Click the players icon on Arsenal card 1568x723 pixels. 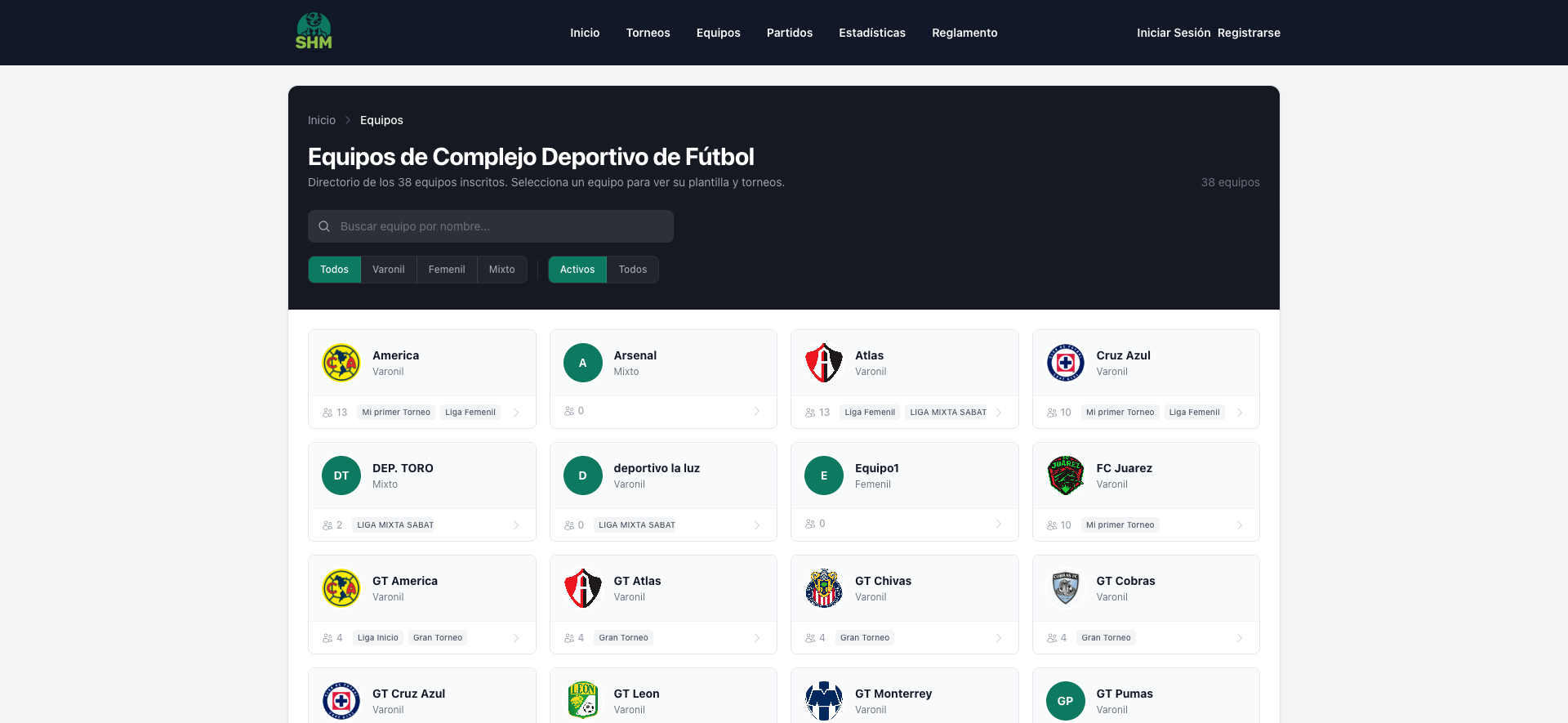pos(569,411)
